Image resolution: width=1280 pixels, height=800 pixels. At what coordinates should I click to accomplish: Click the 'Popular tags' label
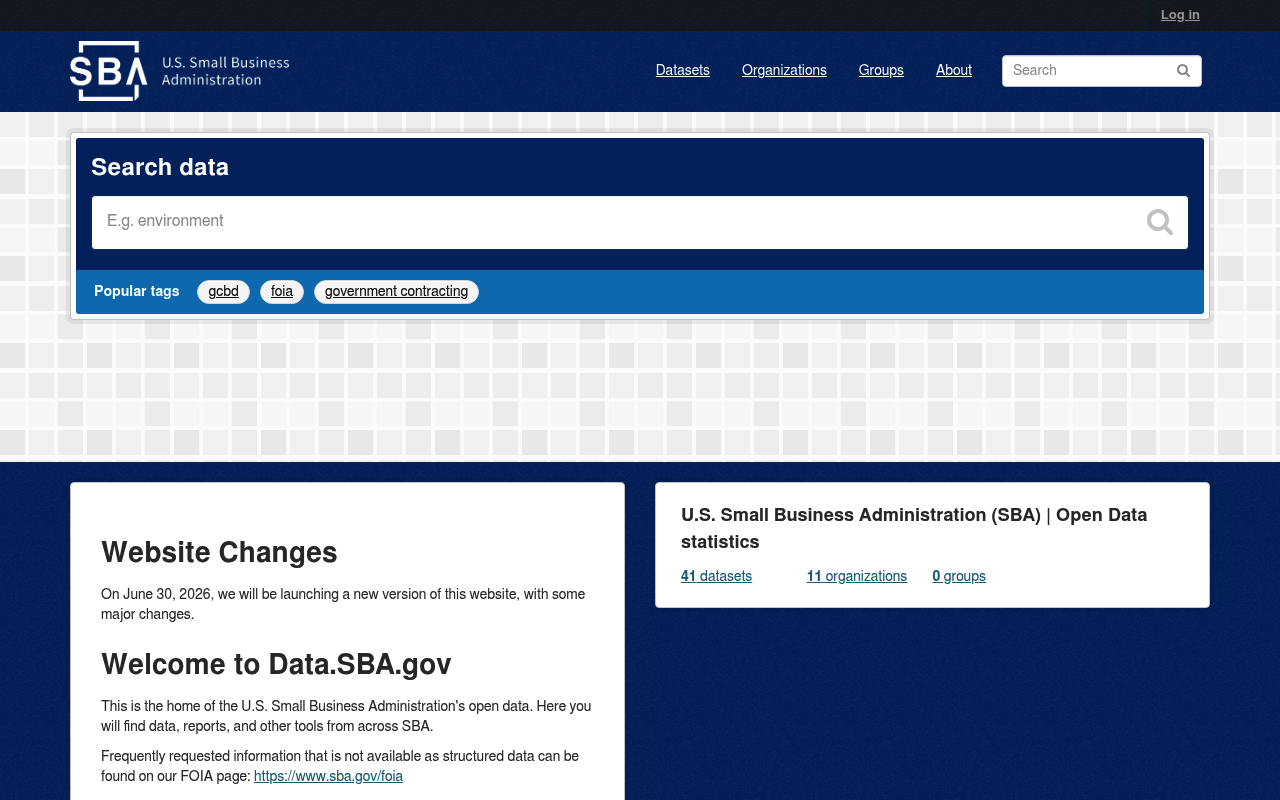tap(137, 291)
